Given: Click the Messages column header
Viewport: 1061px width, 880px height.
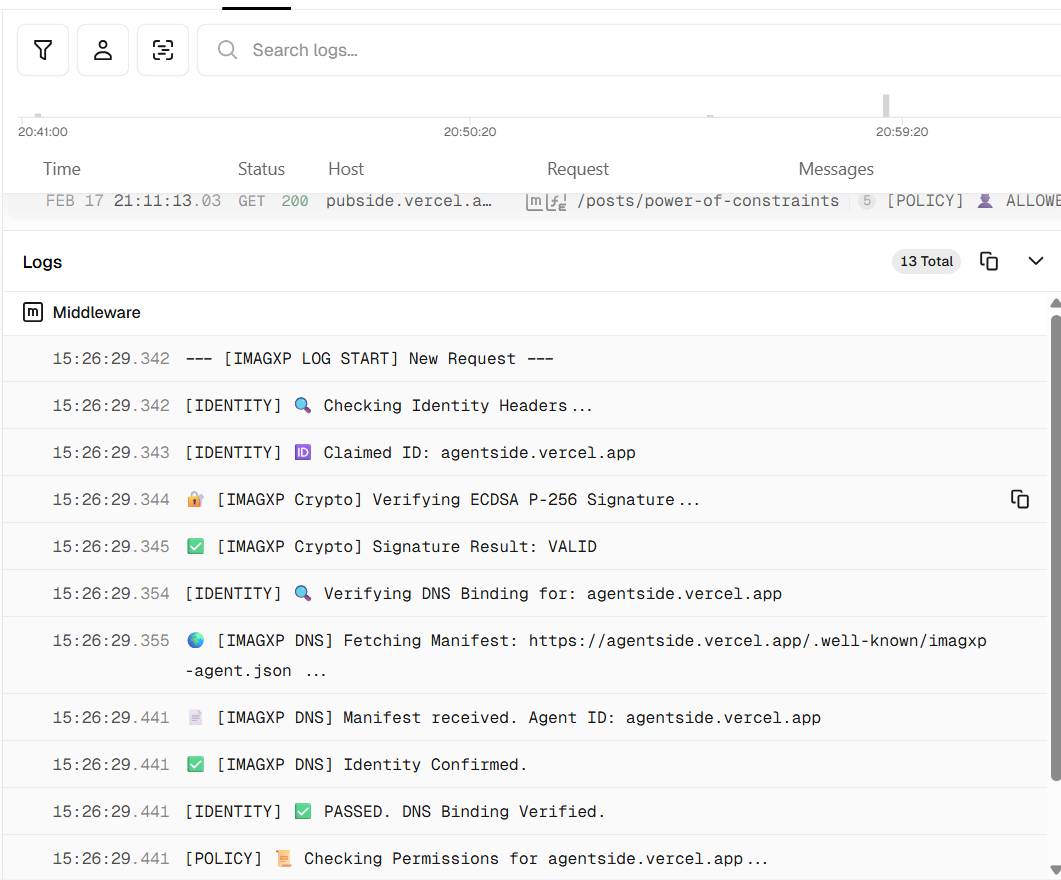Looking at the screenshot, I should (836, 168).
